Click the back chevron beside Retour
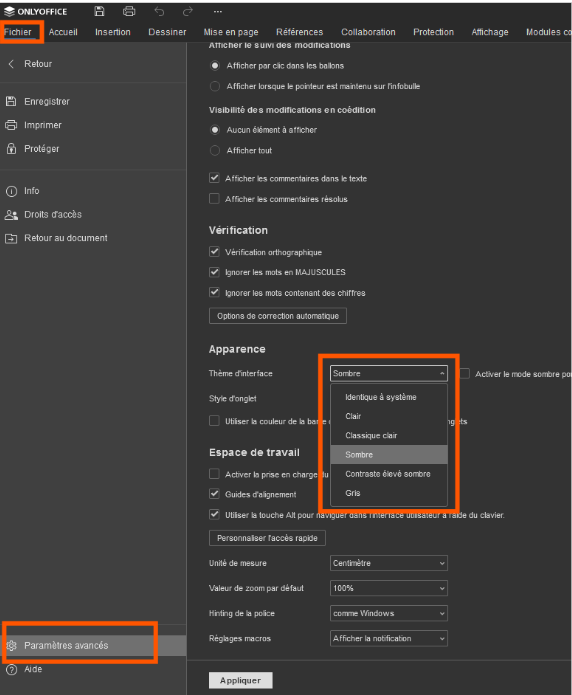The image size is (572, 695). (12, 64)
